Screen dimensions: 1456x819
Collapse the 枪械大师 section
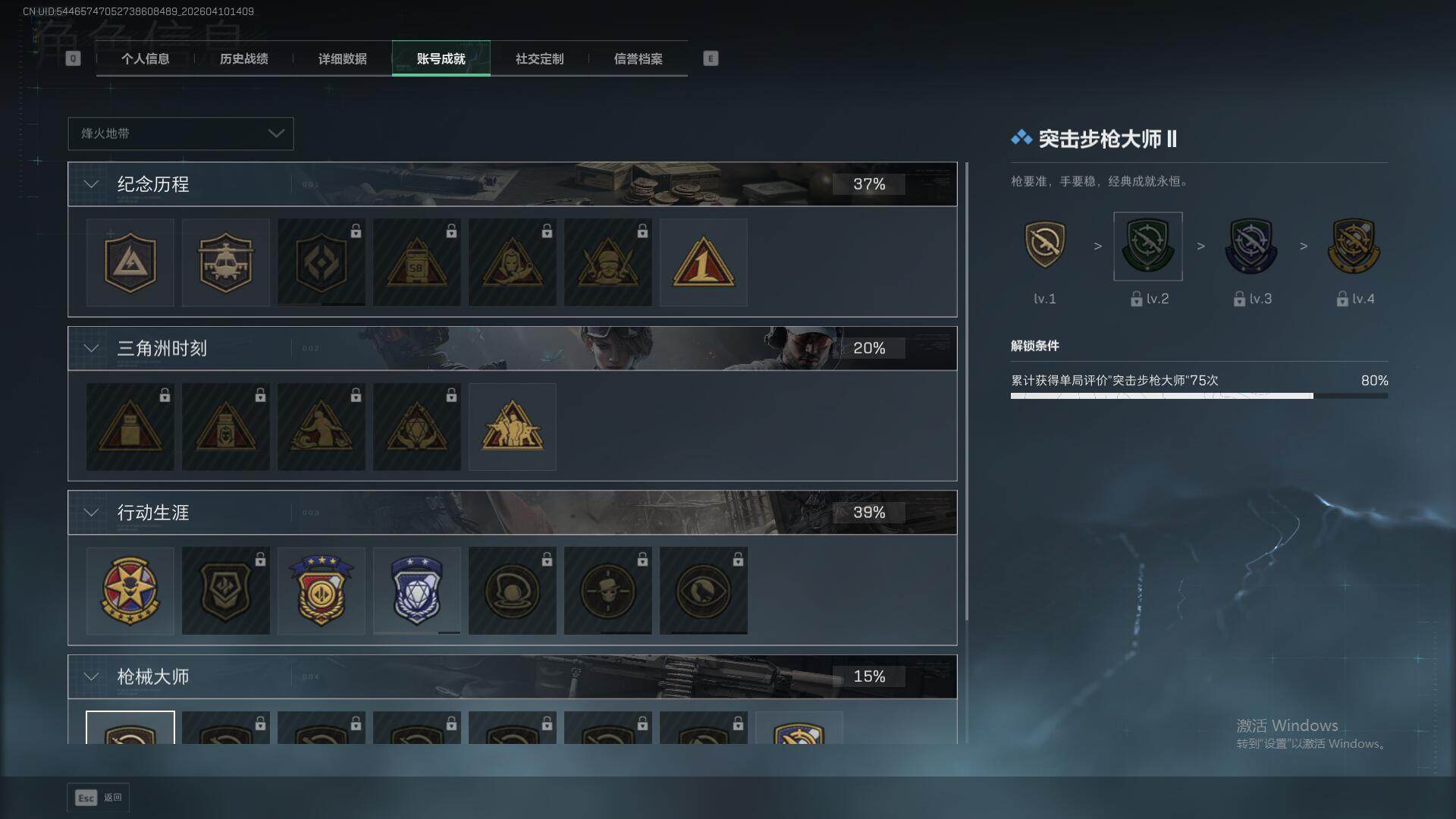91,676
